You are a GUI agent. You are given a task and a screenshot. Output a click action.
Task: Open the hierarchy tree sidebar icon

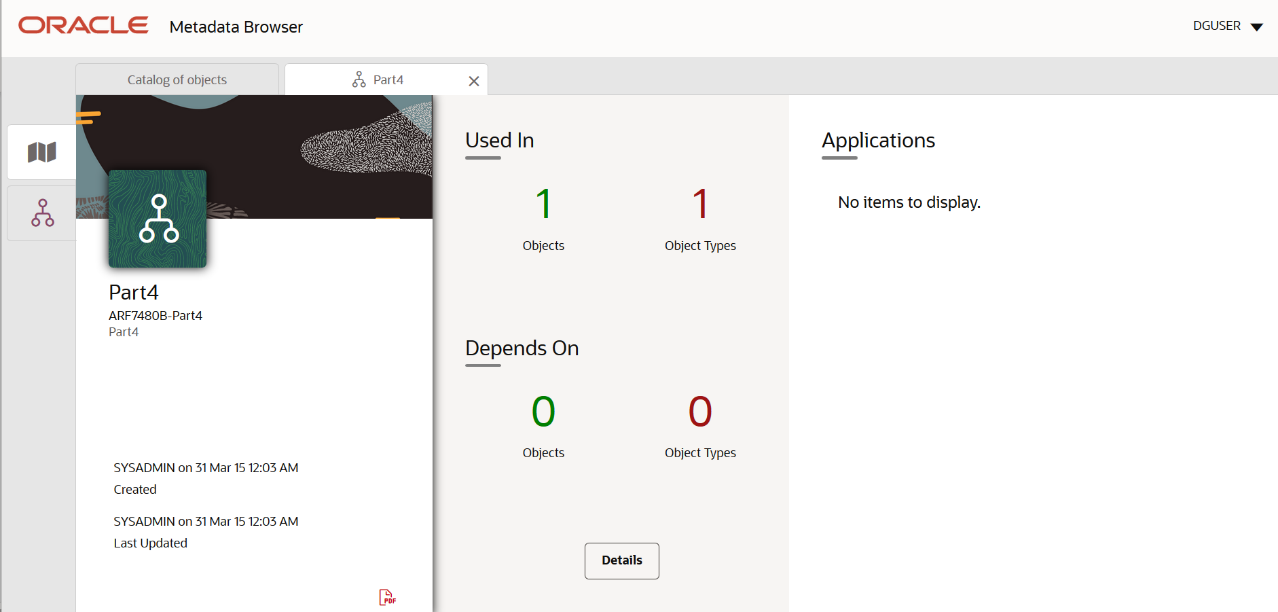click(42, 213)
